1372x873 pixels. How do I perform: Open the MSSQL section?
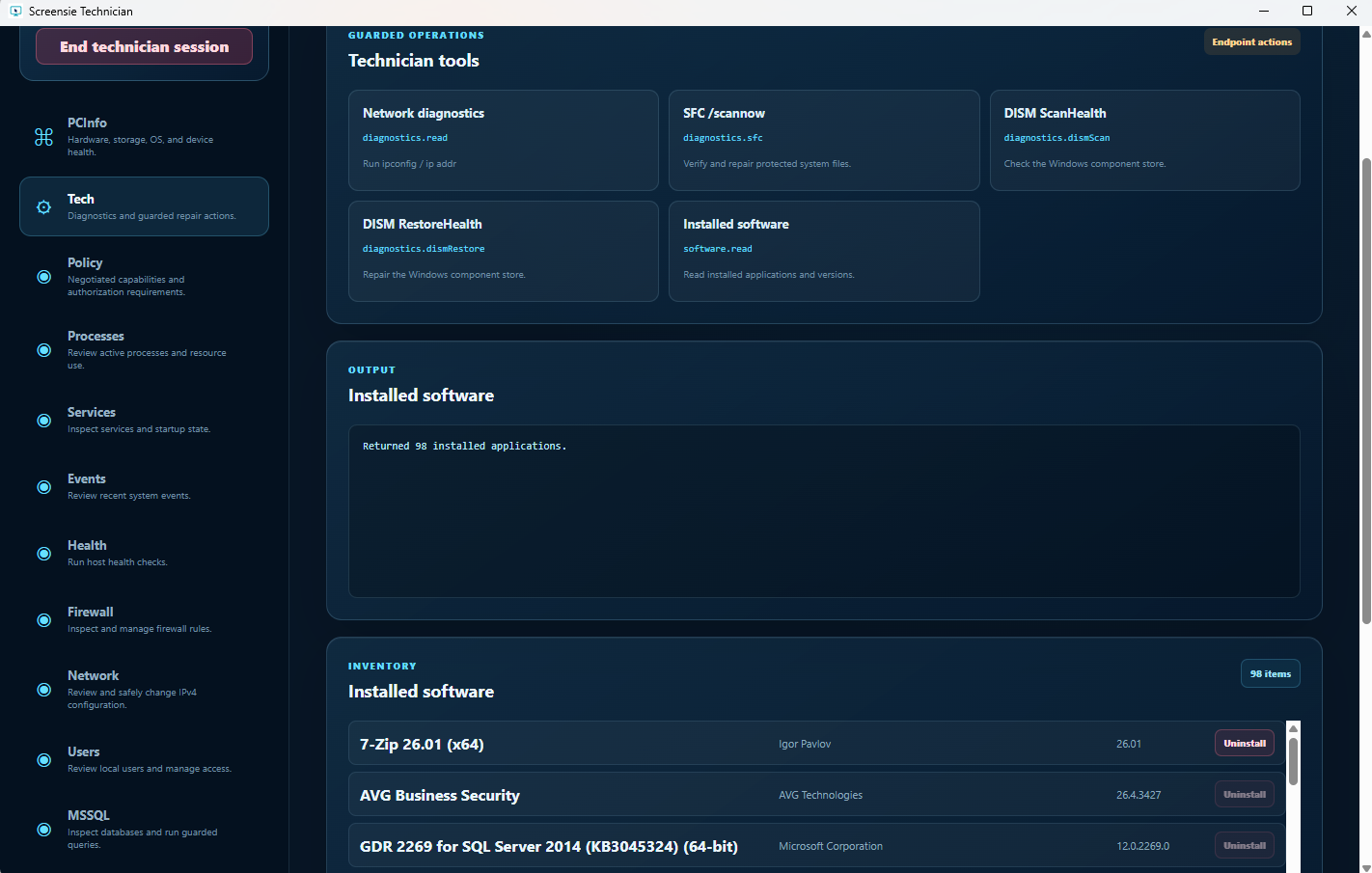point(144,830)
